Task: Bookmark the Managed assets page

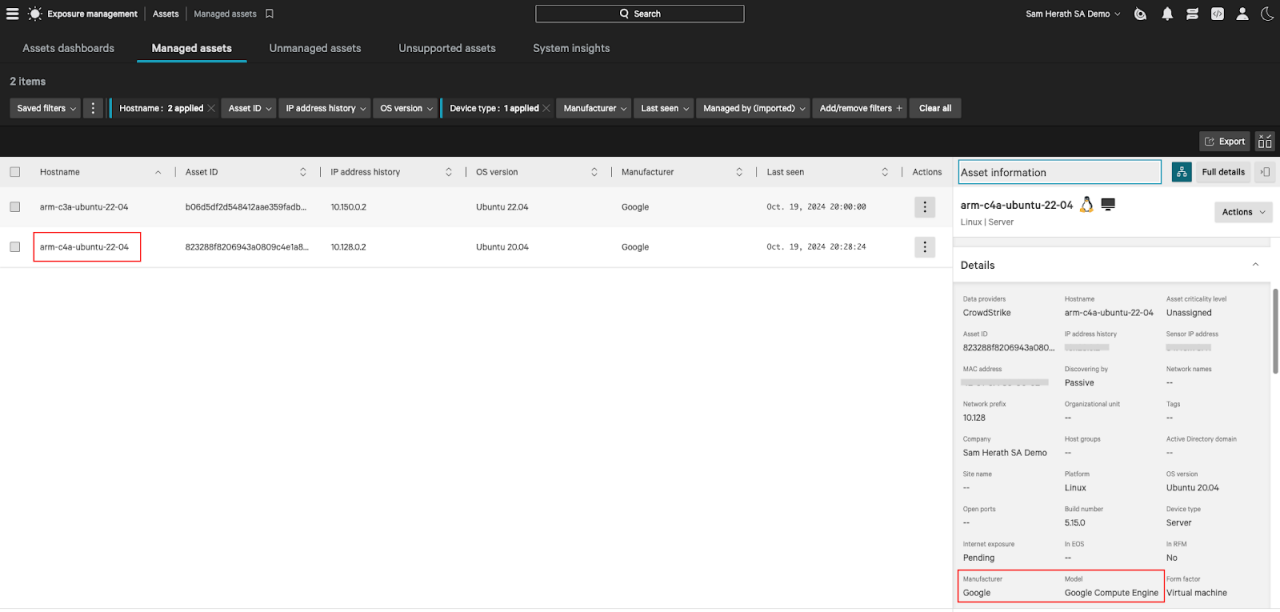Action: pyautogui.click(x=269, y=14)
